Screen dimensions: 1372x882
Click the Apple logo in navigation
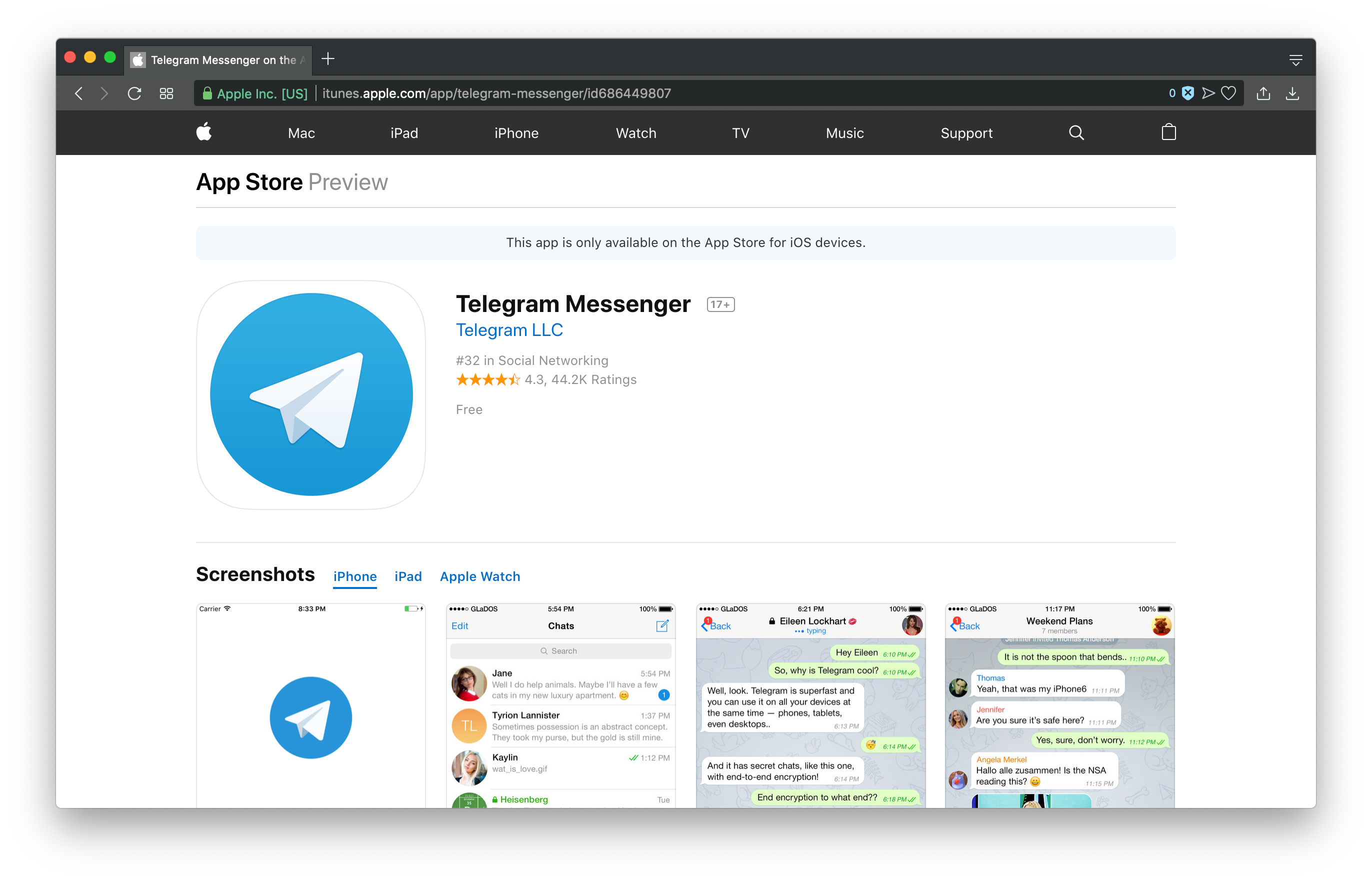point(204,132)
